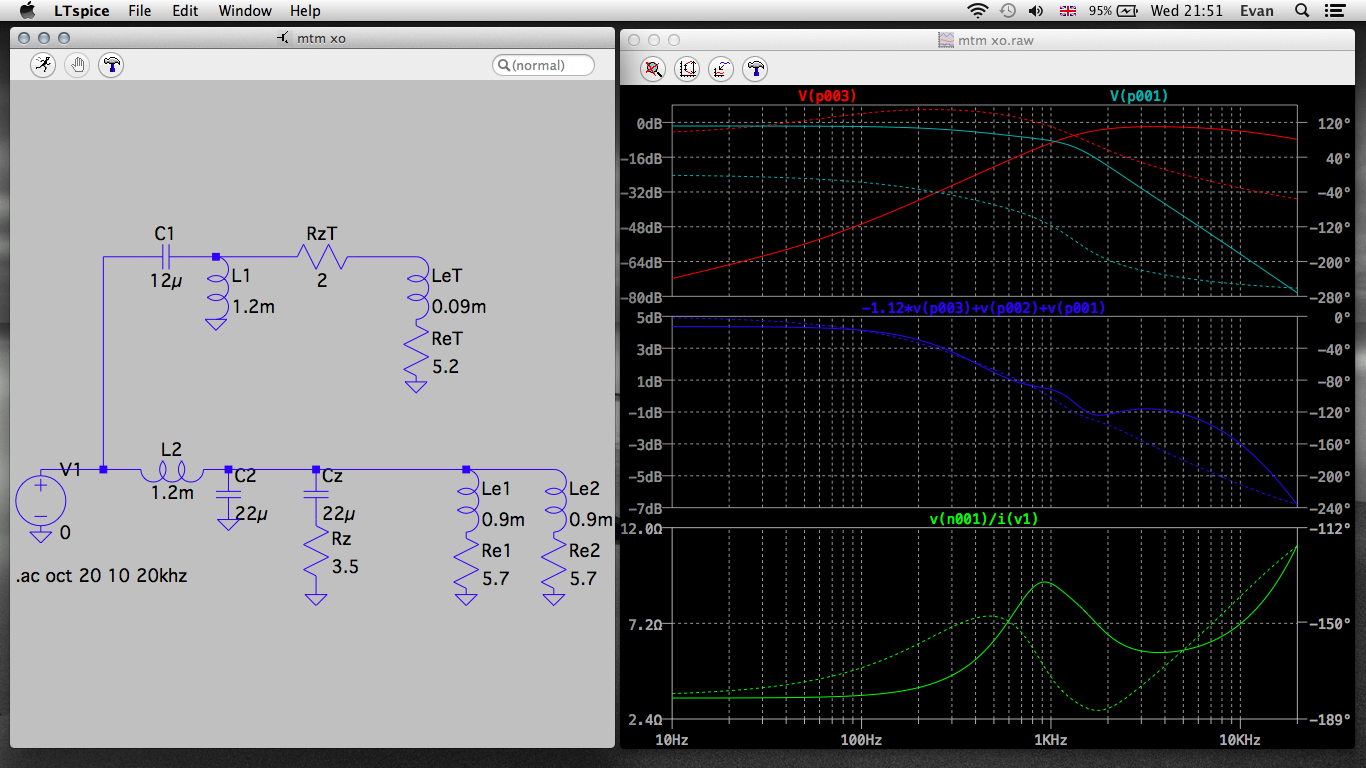Open the File menu
This screenshot has width=1366, height=768.
click(140, 11)
